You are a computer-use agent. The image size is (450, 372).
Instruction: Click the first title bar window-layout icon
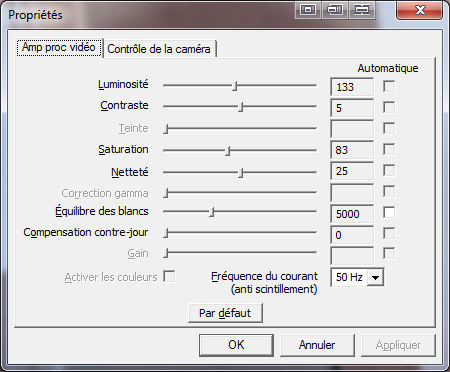[x=308, y=10]
